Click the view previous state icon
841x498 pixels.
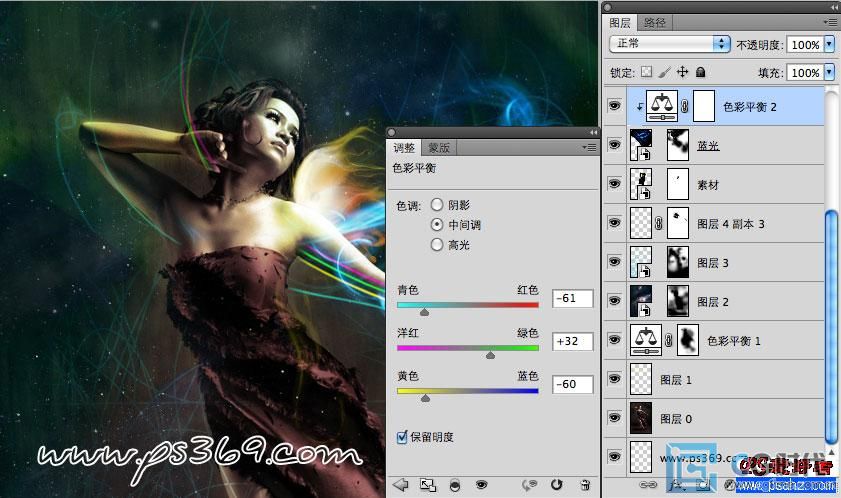coord(529,485)
